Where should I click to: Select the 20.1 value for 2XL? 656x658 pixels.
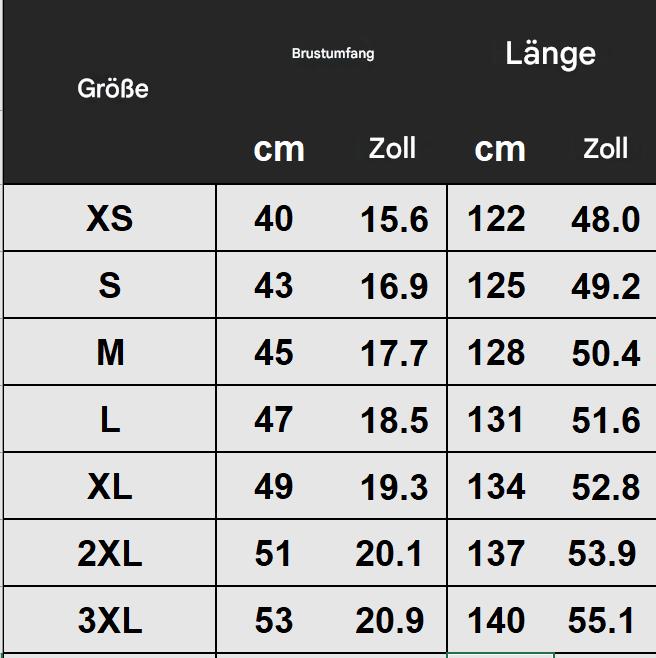(x=389, y=554)
